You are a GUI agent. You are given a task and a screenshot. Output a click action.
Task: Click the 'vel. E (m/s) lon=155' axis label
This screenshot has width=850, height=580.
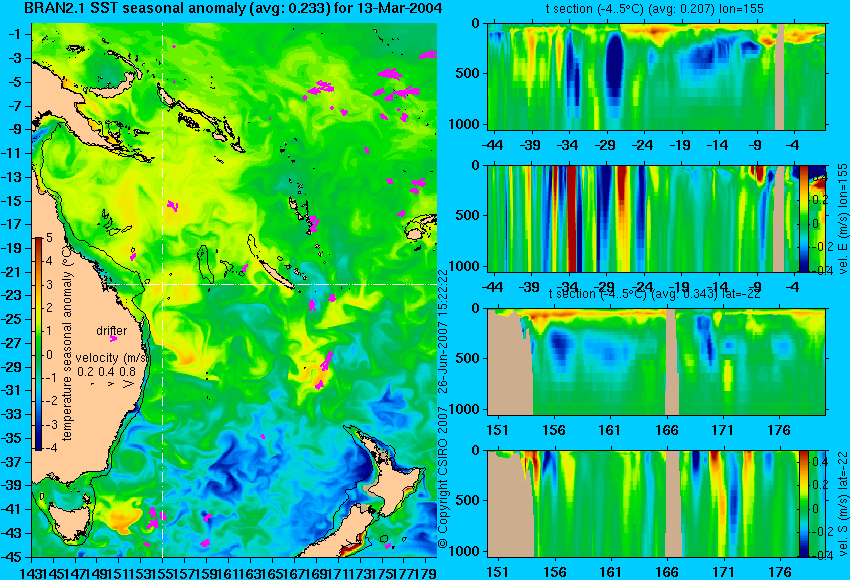843,218
